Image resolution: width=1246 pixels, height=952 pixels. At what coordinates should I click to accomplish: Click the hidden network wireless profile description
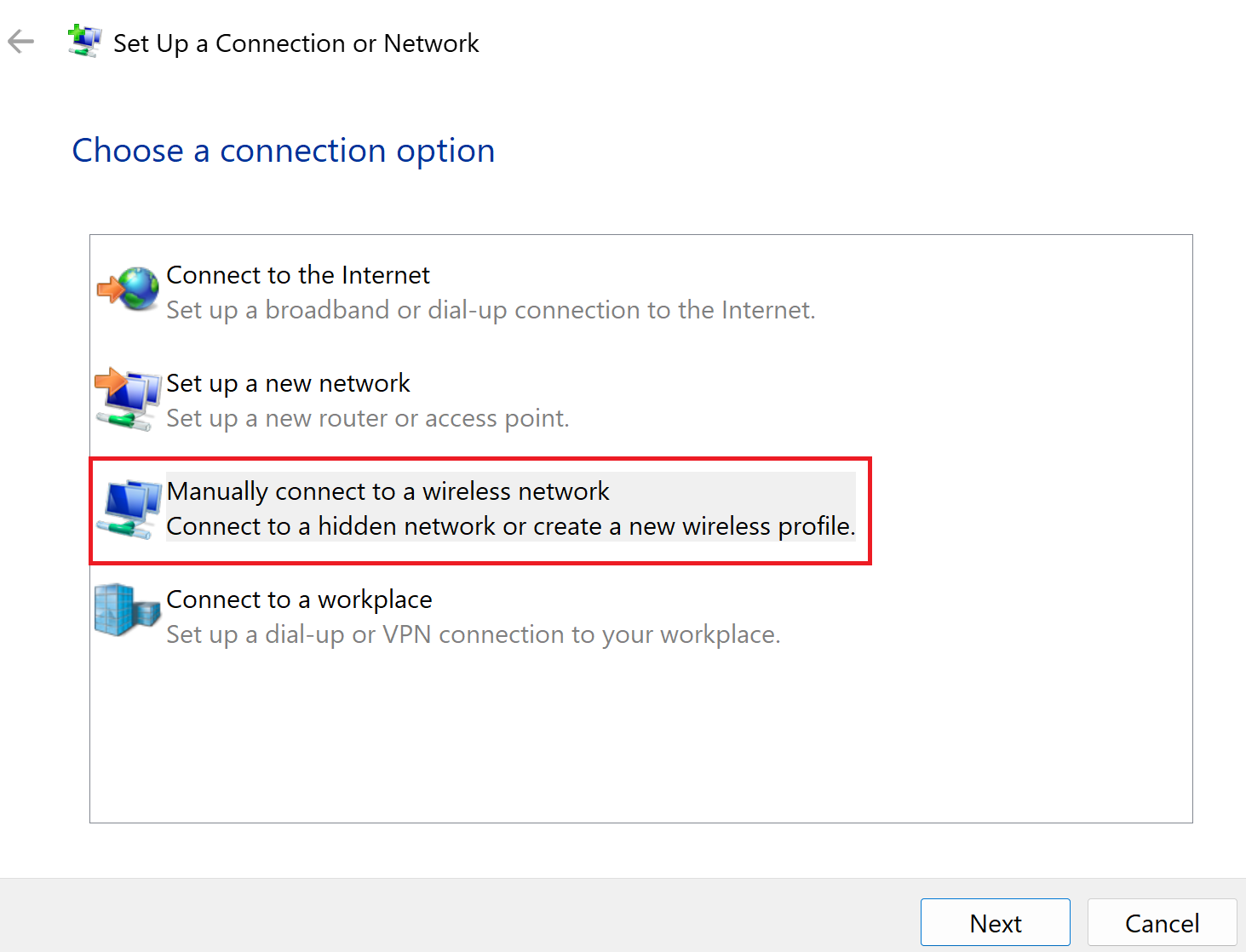coord(510,527)
